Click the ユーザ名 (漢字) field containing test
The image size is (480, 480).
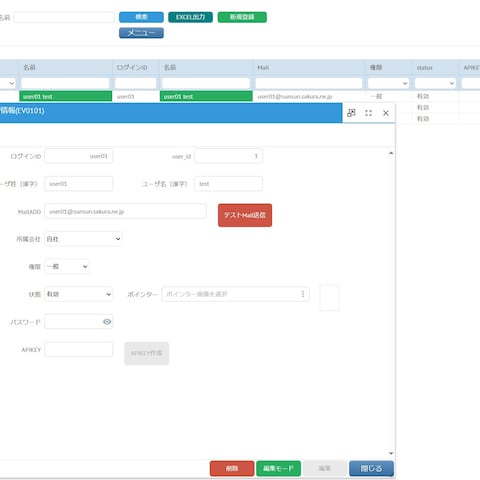pyautogui.click(x=228, y=184)
